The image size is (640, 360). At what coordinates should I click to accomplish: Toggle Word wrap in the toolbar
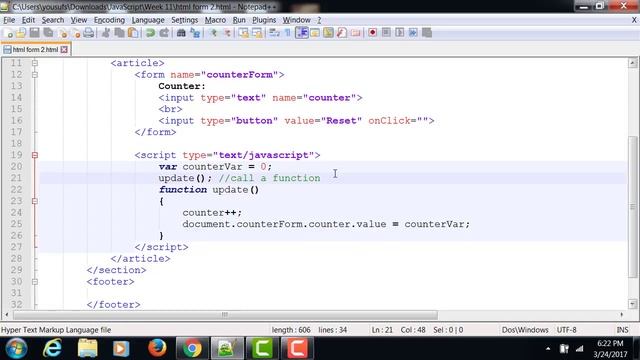pos(274,33)
